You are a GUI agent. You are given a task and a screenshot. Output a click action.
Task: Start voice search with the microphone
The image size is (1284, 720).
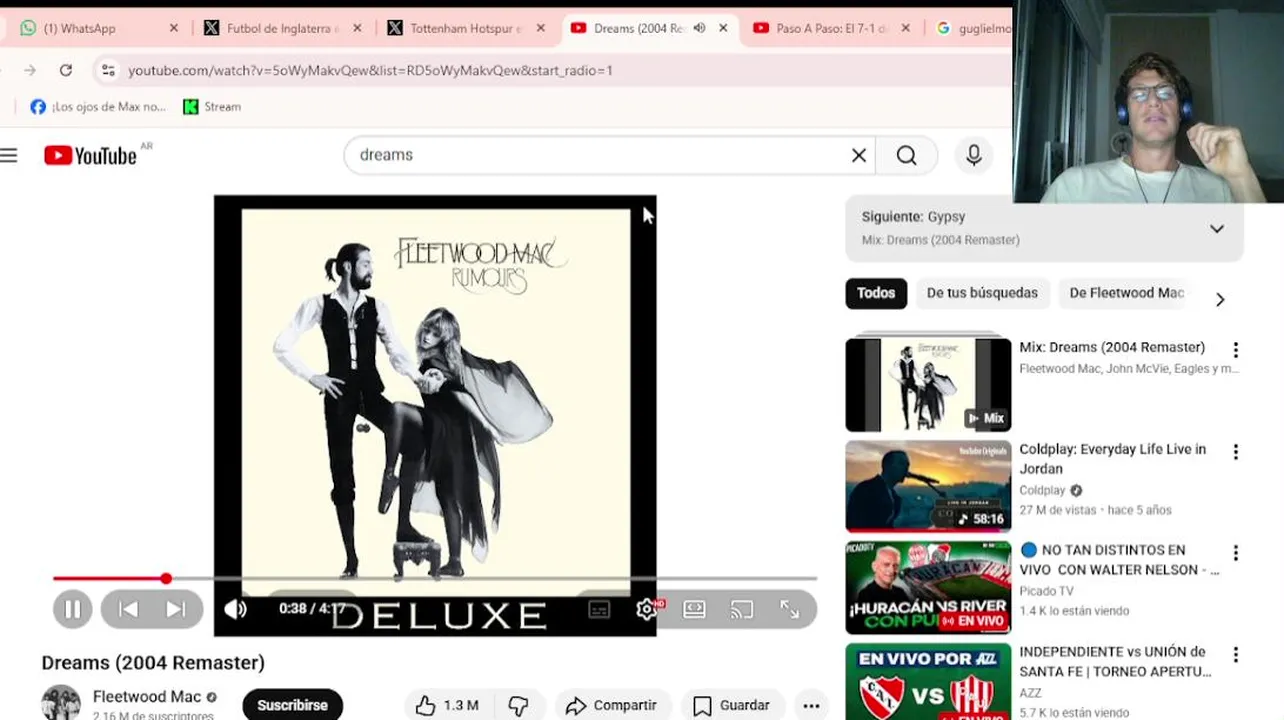974,155
